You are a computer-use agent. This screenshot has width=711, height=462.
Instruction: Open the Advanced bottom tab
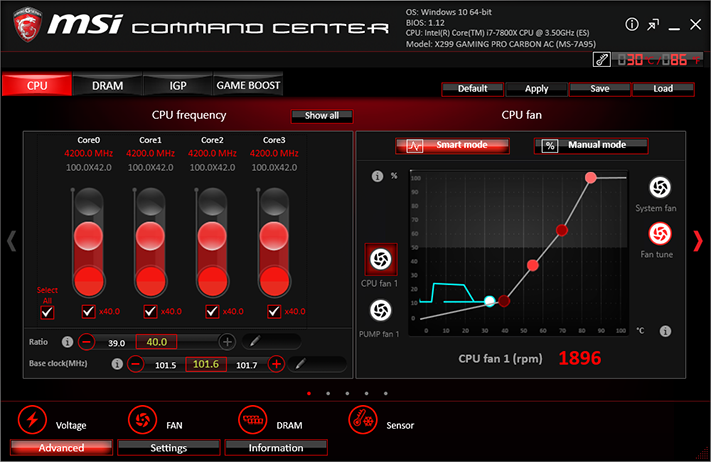tap(61, 447)
